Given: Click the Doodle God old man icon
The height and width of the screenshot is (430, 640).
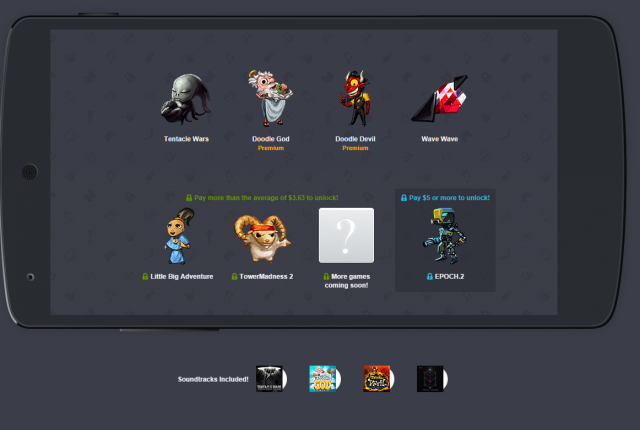Looking at the screenshot, I should (270, 98).
